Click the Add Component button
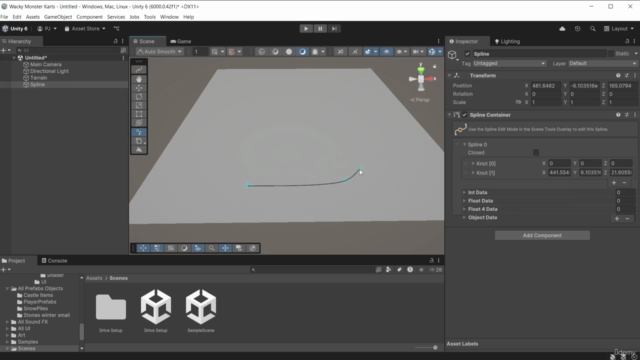640x360 pixels. pyautogui.click(x=542, y=236)
